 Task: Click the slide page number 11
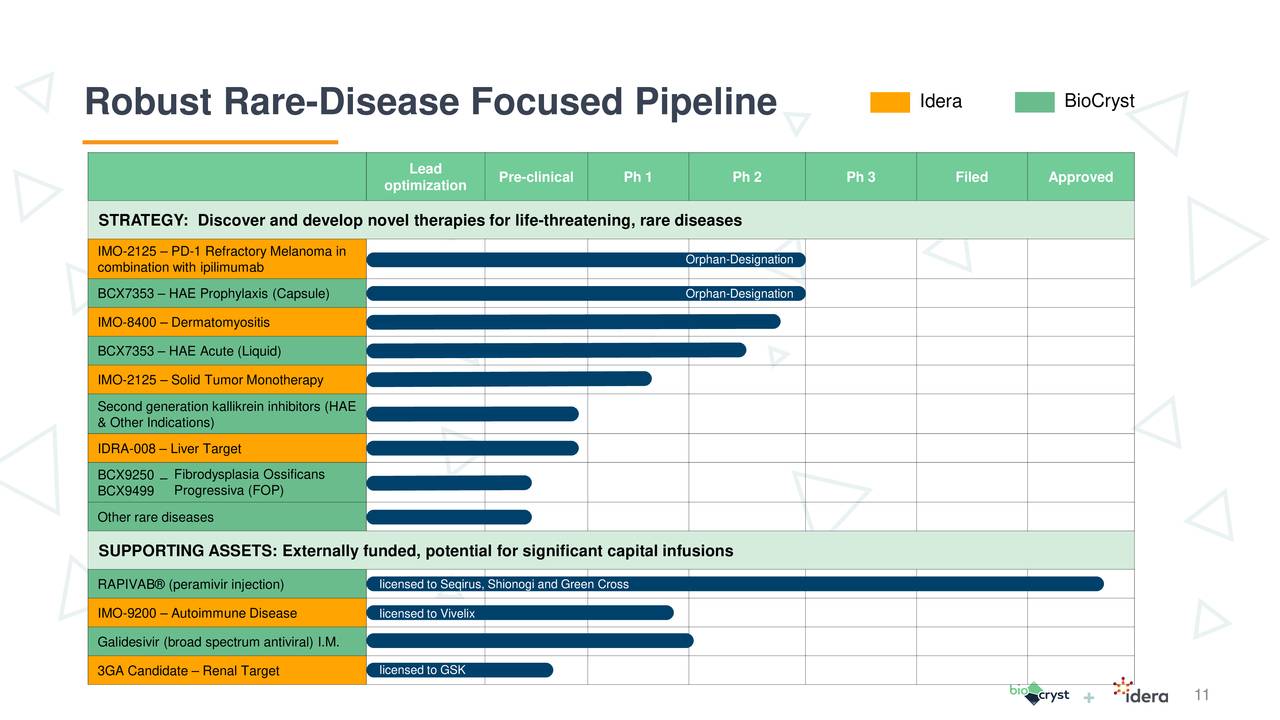(x=1202, y=696)
